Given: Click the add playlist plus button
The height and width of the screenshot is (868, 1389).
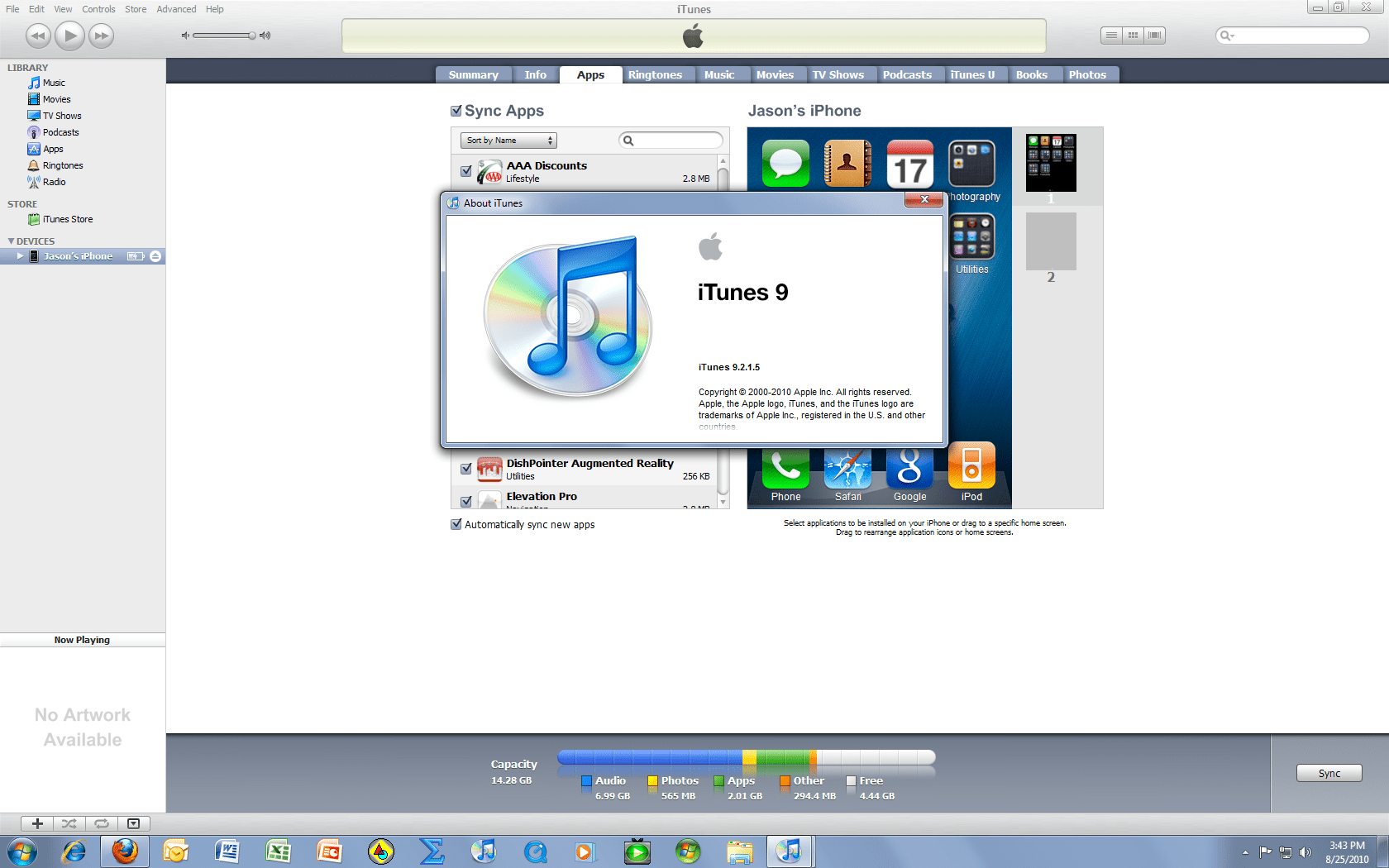Looking at the screenshot, I should click(37, 823).
